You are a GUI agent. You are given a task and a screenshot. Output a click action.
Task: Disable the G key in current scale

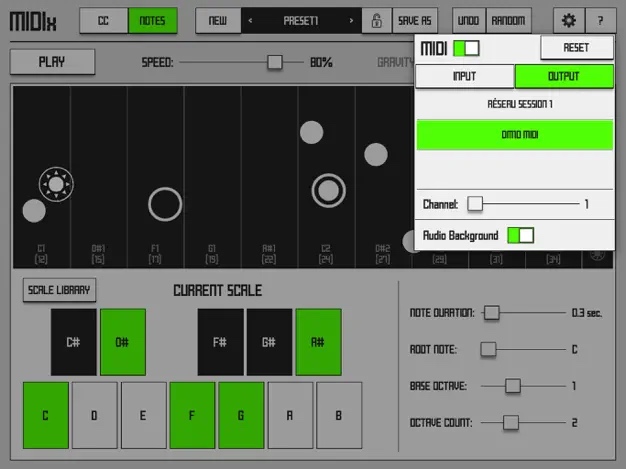pyautogui.click(x=241, y=415)
